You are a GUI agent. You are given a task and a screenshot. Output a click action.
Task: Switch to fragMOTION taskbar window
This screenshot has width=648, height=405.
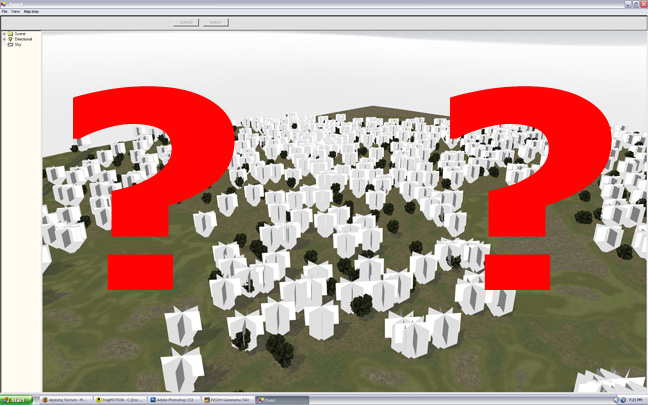[x=120, y=400]
